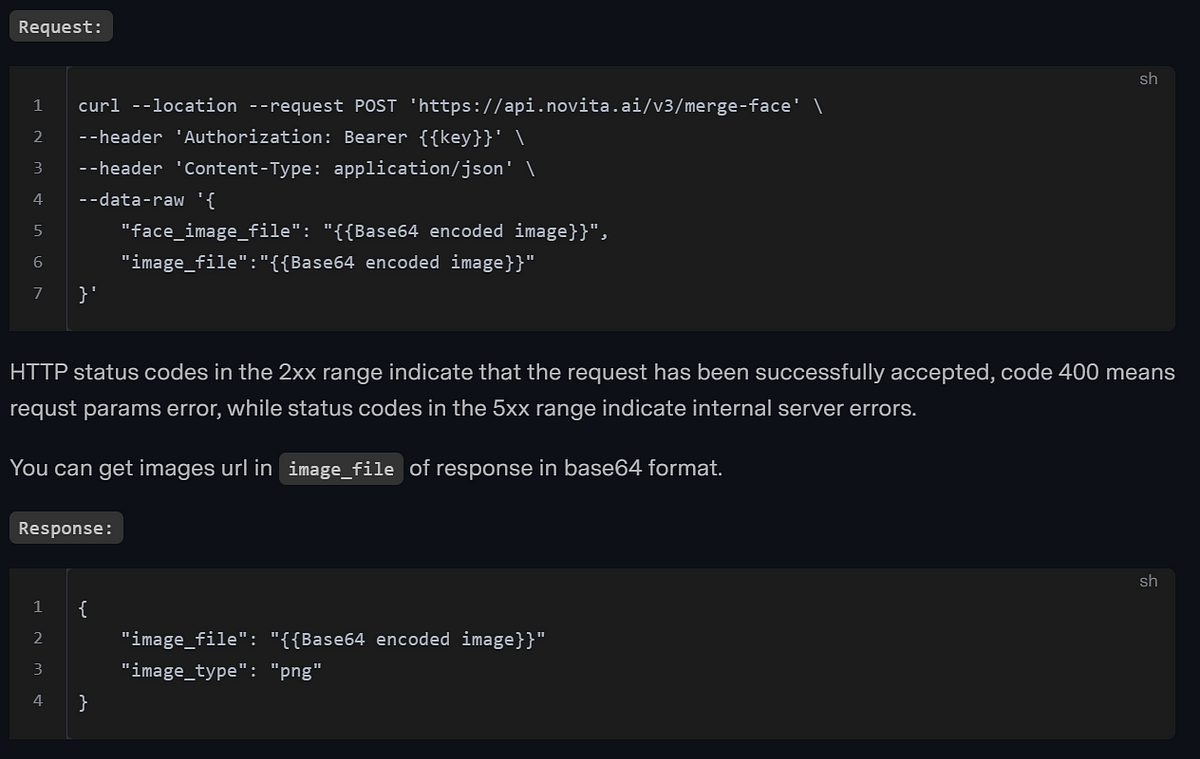Click line number 3 in response code
The height and width of the screenshot is (759, 1200).
tap(38, 671)
